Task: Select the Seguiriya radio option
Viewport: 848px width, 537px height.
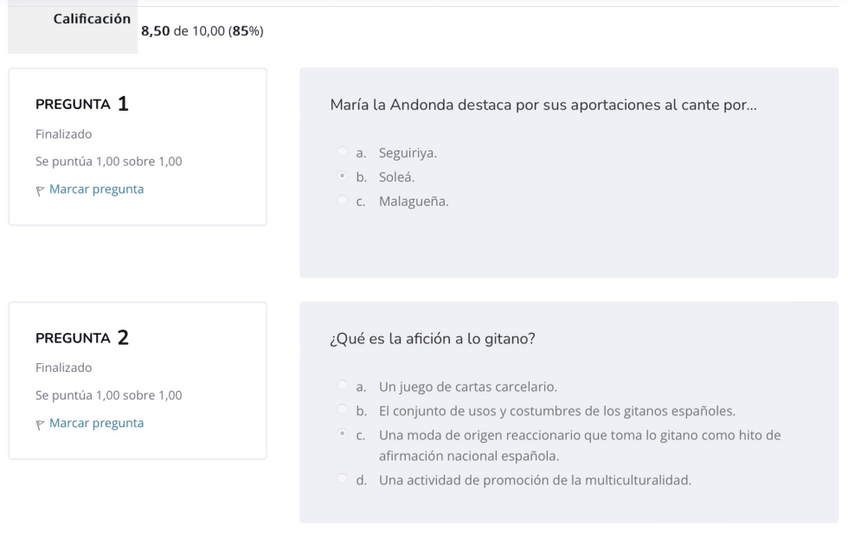Action: (x=342, y=153)
